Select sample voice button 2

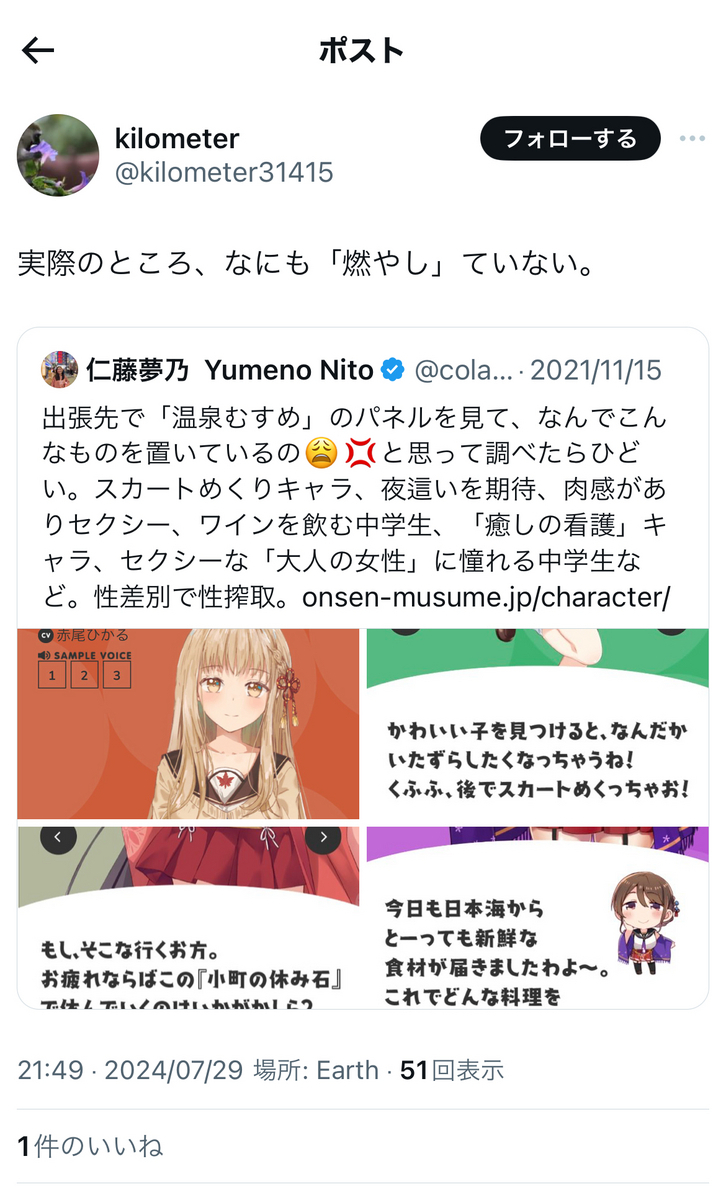click(x=84, y=676)
